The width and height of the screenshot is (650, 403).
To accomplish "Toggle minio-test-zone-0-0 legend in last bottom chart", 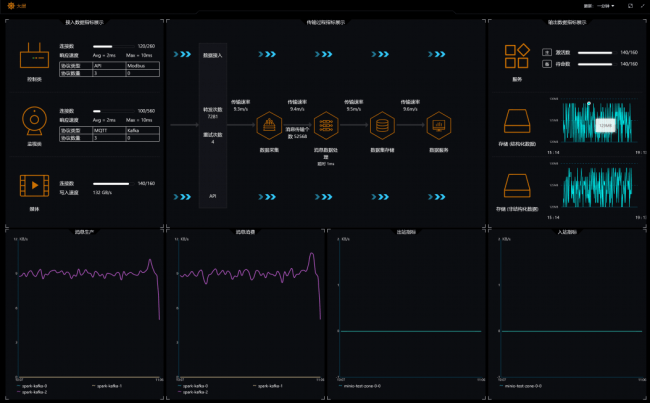I will click(520, 386).
